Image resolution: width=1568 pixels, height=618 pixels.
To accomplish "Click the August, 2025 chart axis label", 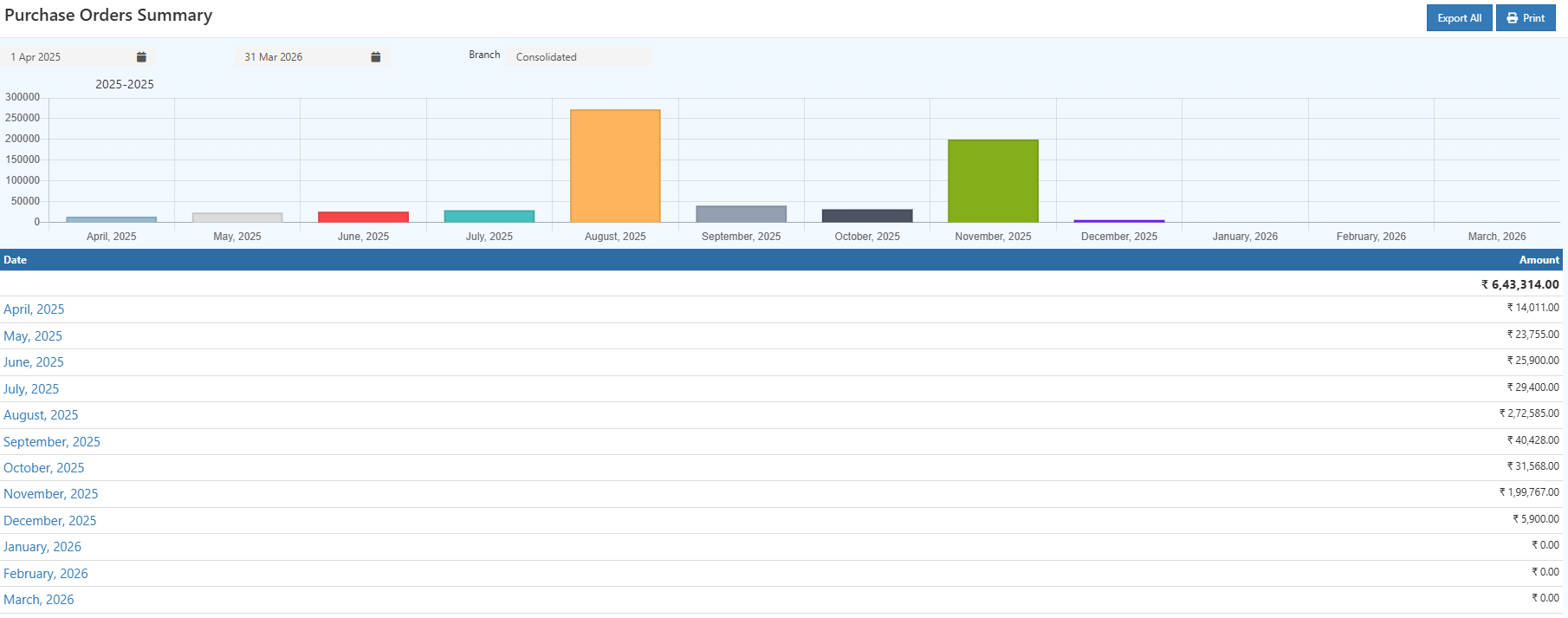I will [615, 237].
